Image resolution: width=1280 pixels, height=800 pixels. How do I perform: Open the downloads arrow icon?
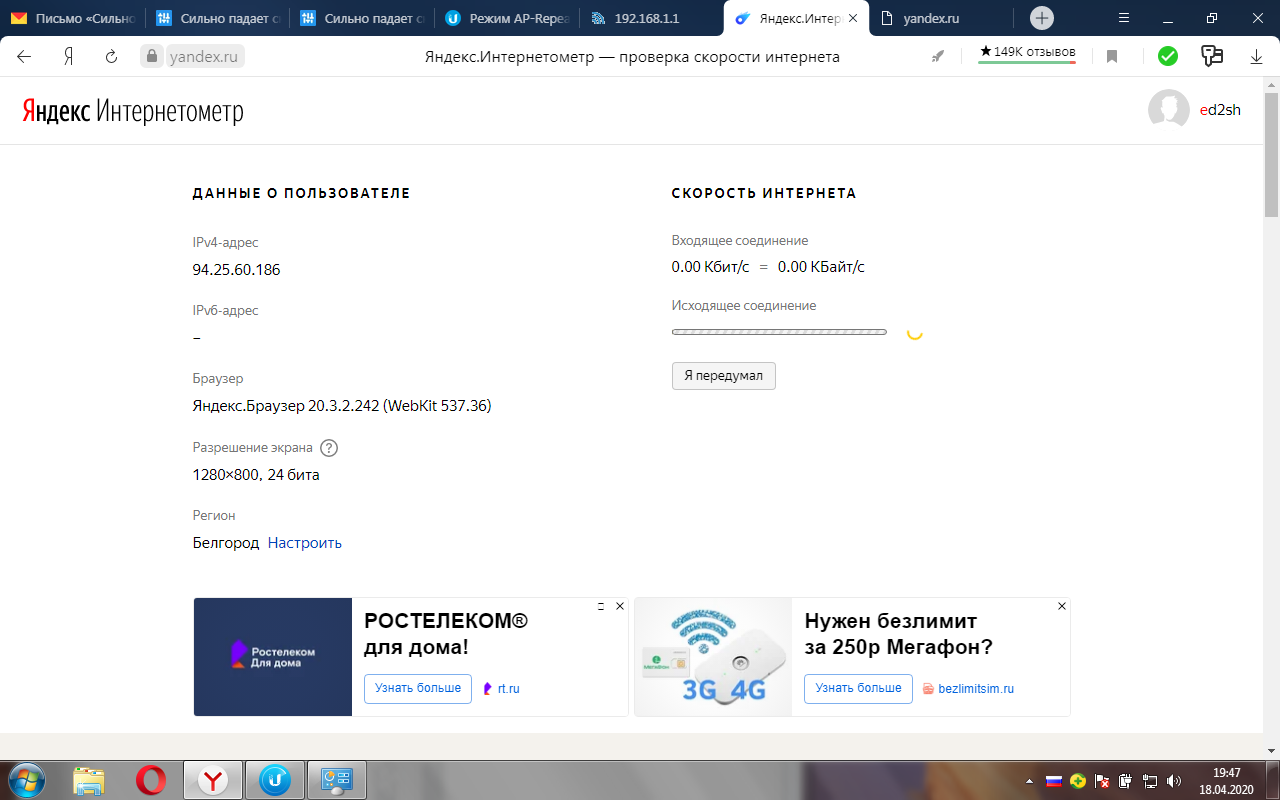[1257, 57]
